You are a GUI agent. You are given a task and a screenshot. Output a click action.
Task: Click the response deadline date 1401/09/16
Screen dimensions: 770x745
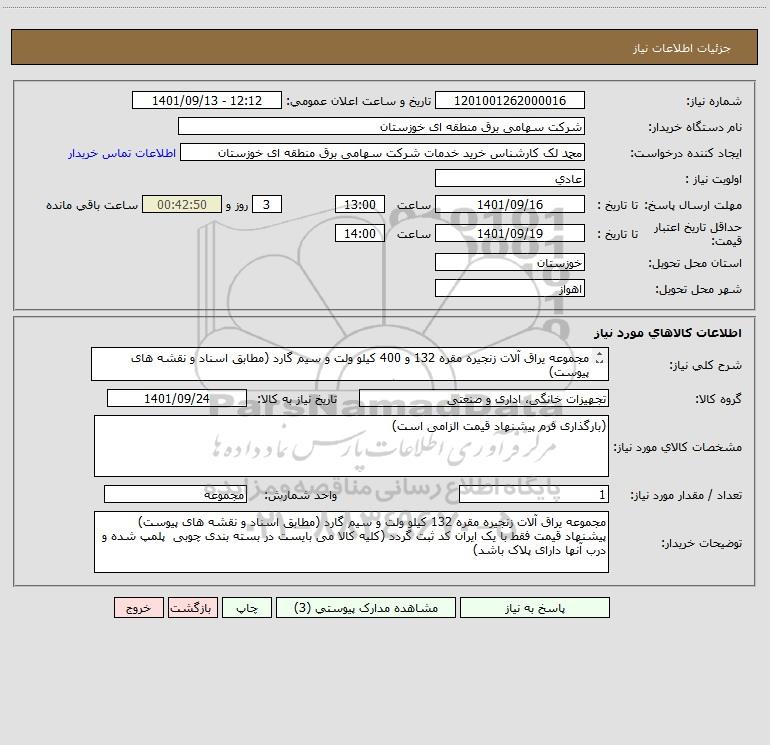pos(510,204)
